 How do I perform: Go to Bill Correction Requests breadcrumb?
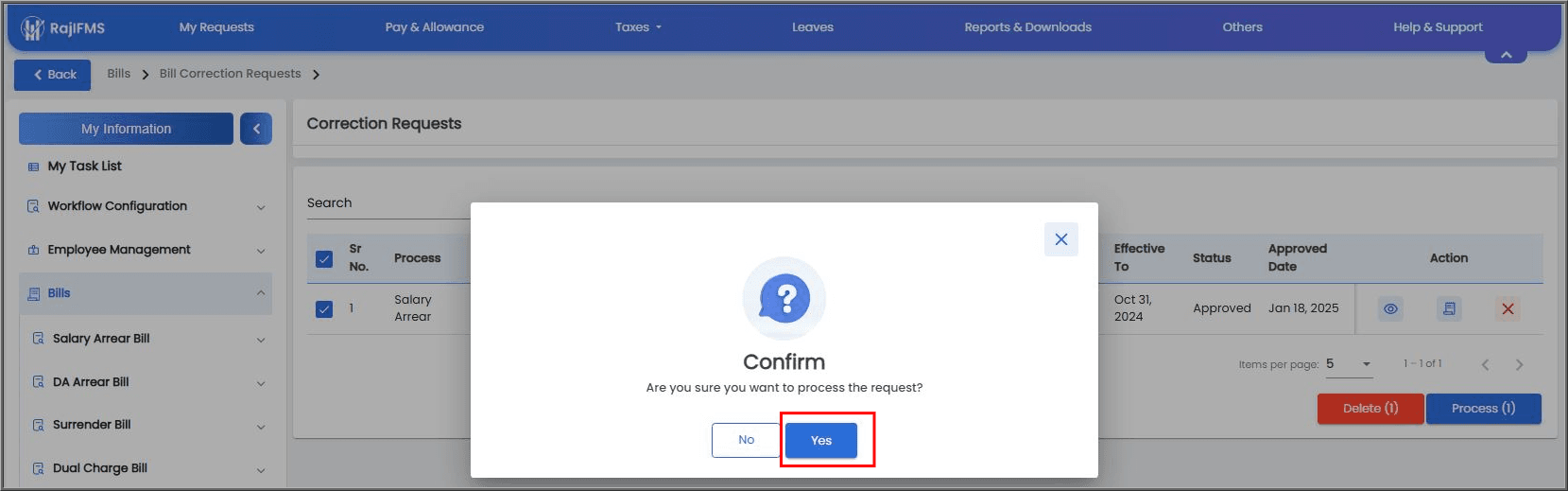tap(230, 74)
